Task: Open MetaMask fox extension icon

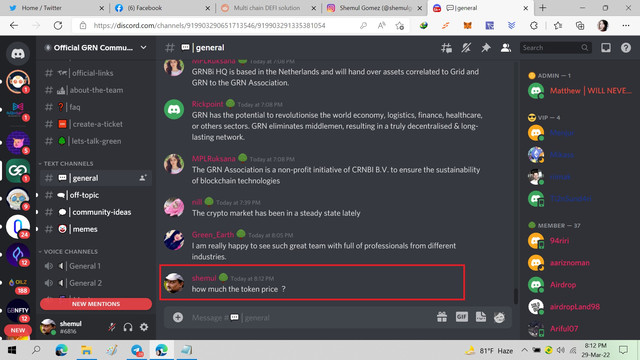Action: [x=467, y=26]
